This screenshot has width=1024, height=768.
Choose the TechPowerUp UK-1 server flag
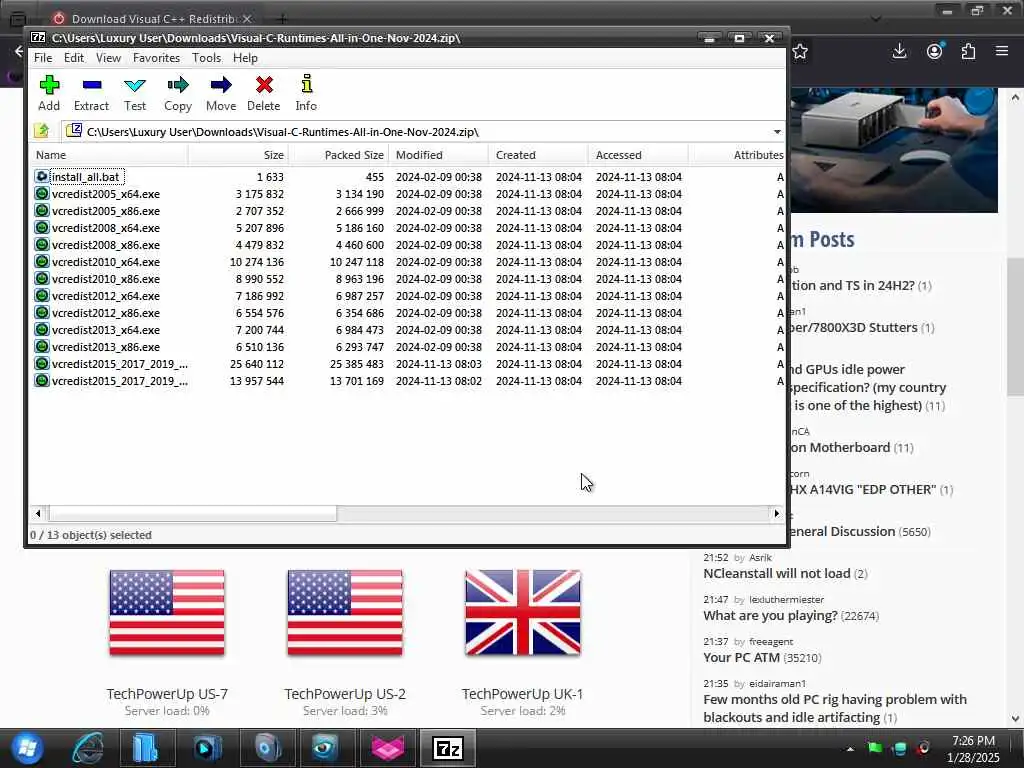522,613
